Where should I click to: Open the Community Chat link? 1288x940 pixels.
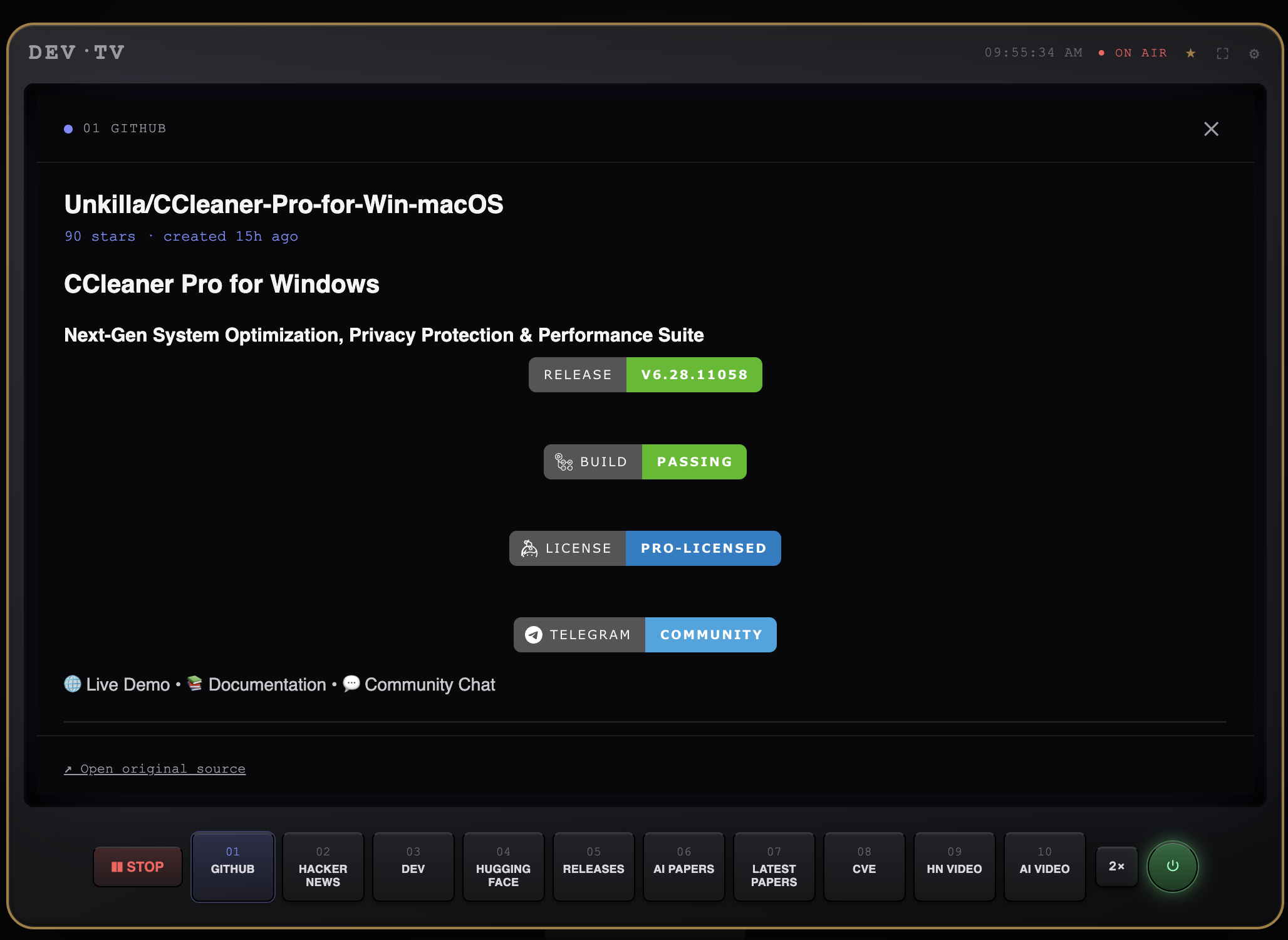point(430,684)
